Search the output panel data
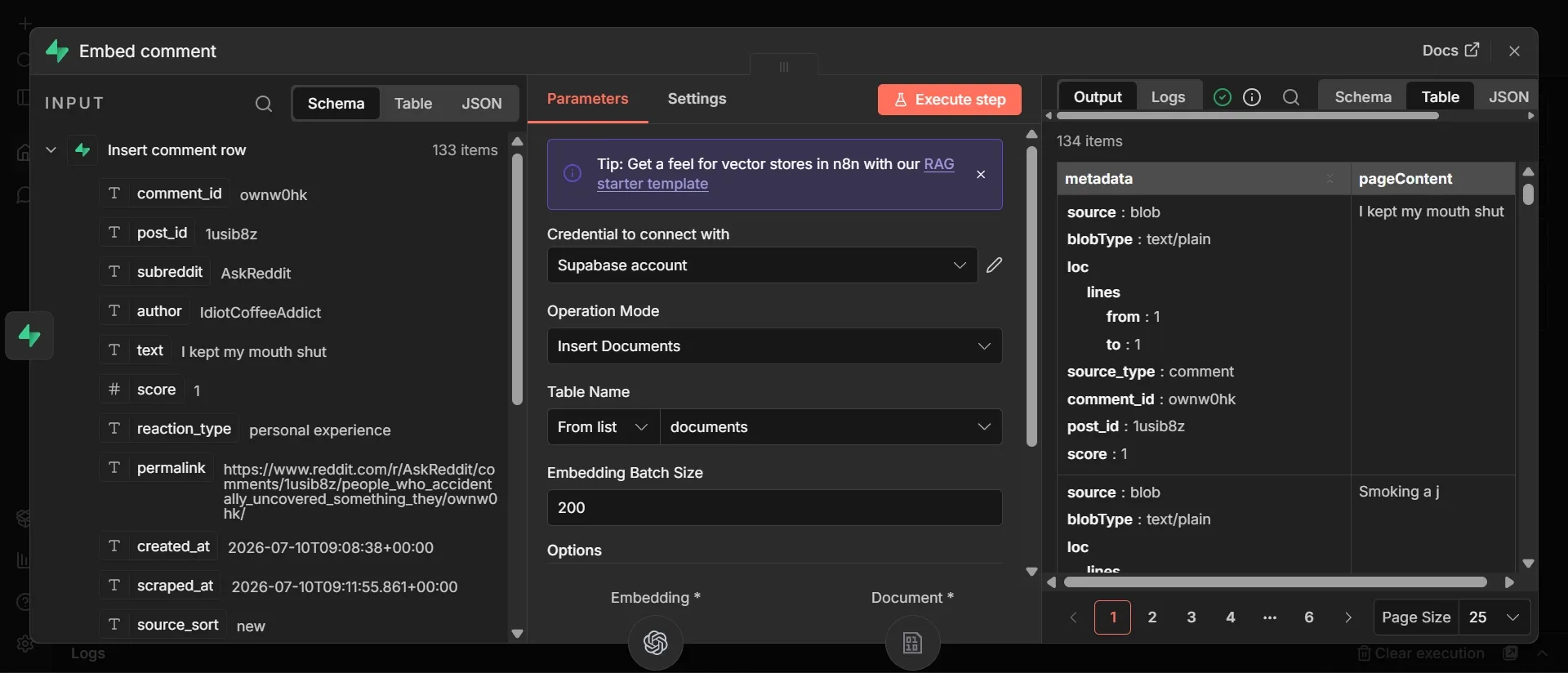1568x673 pixels. pos(1290,97)
